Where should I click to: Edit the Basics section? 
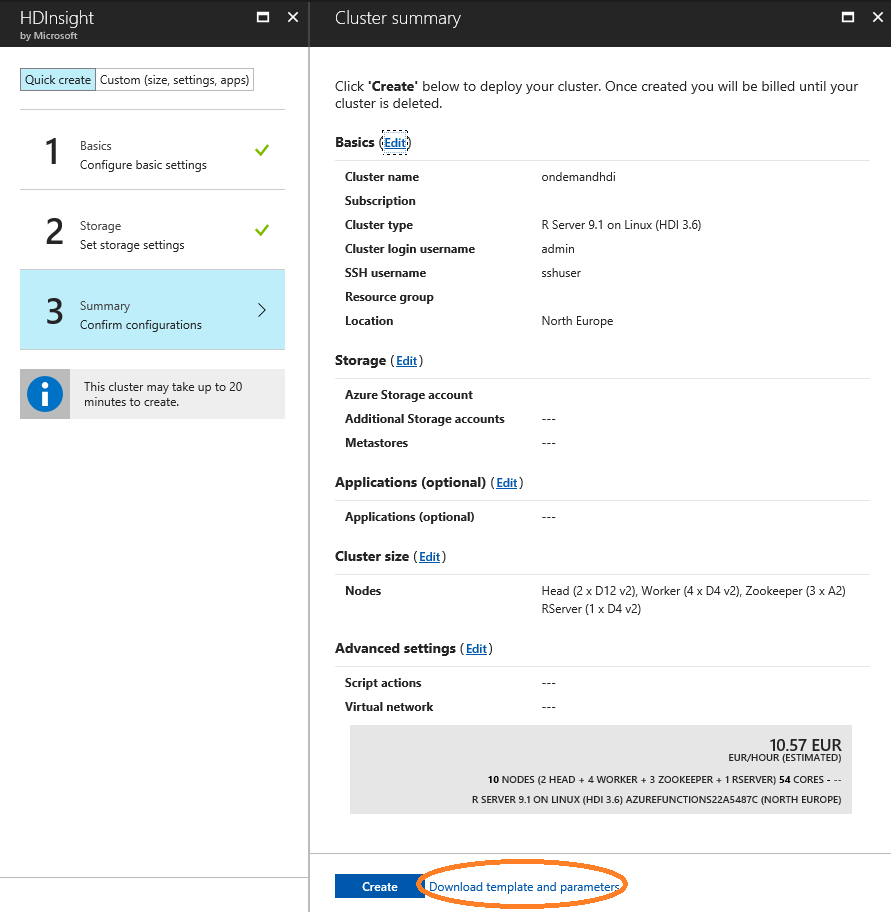click(x=395, y=142)
